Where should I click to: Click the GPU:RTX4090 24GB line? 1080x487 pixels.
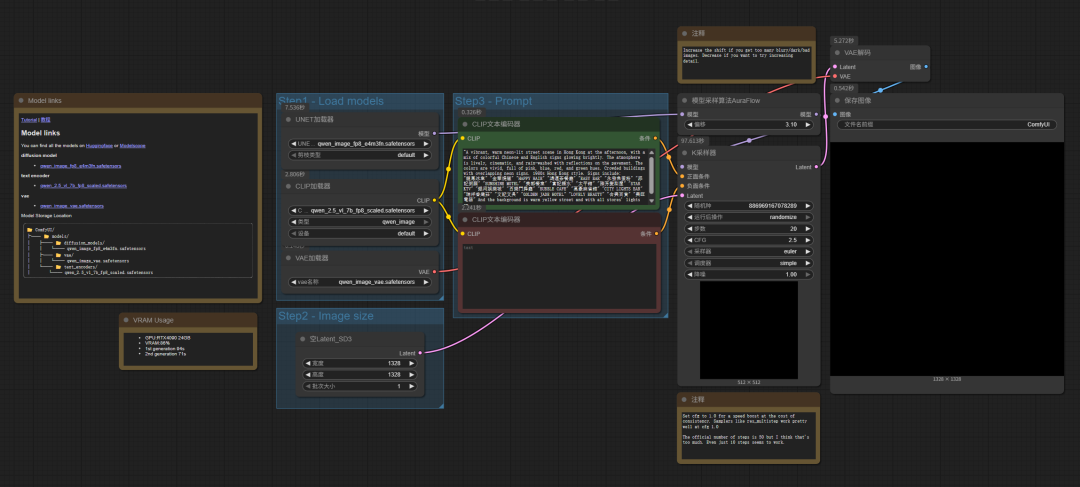tap(168, 338)
